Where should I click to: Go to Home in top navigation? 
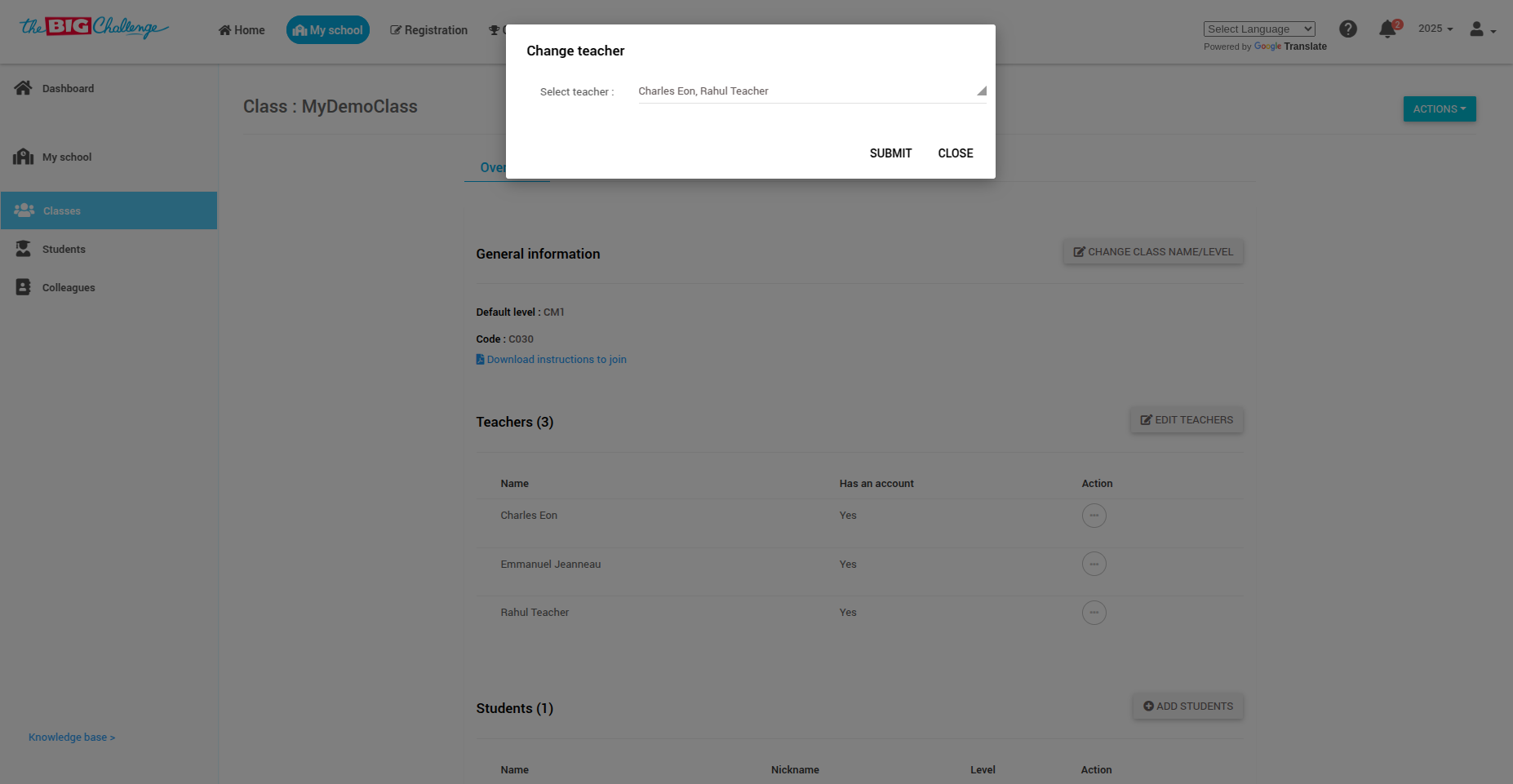click(x=242, y=30)
